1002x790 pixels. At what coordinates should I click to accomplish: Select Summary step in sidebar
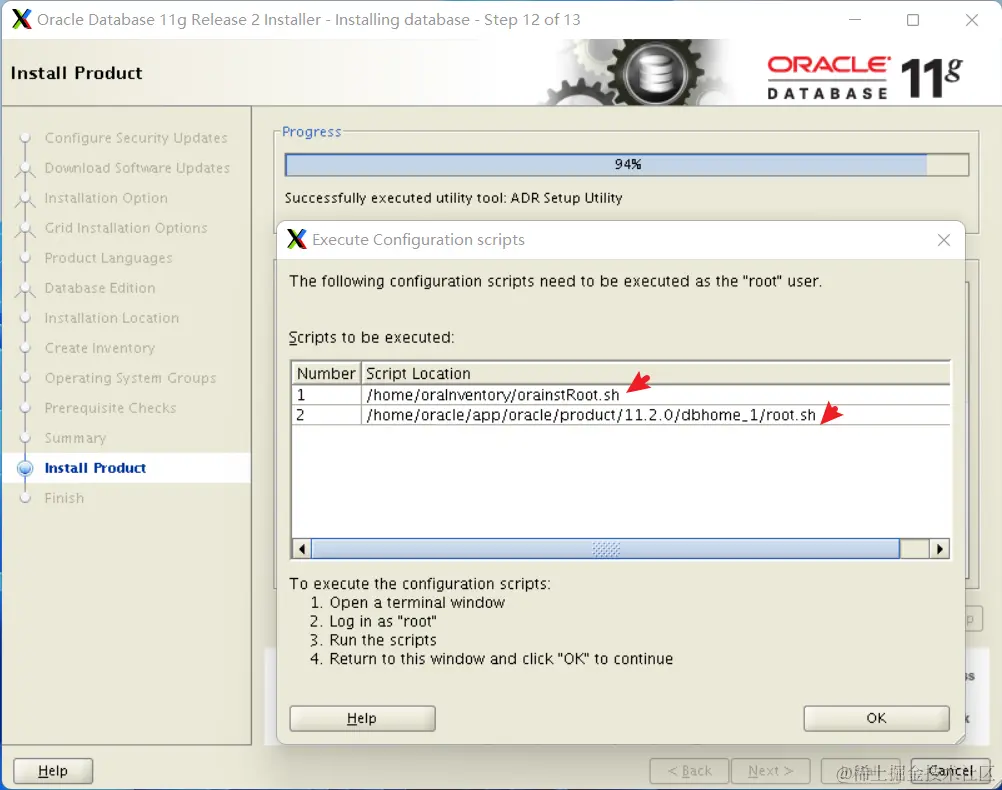coord(75,438)
